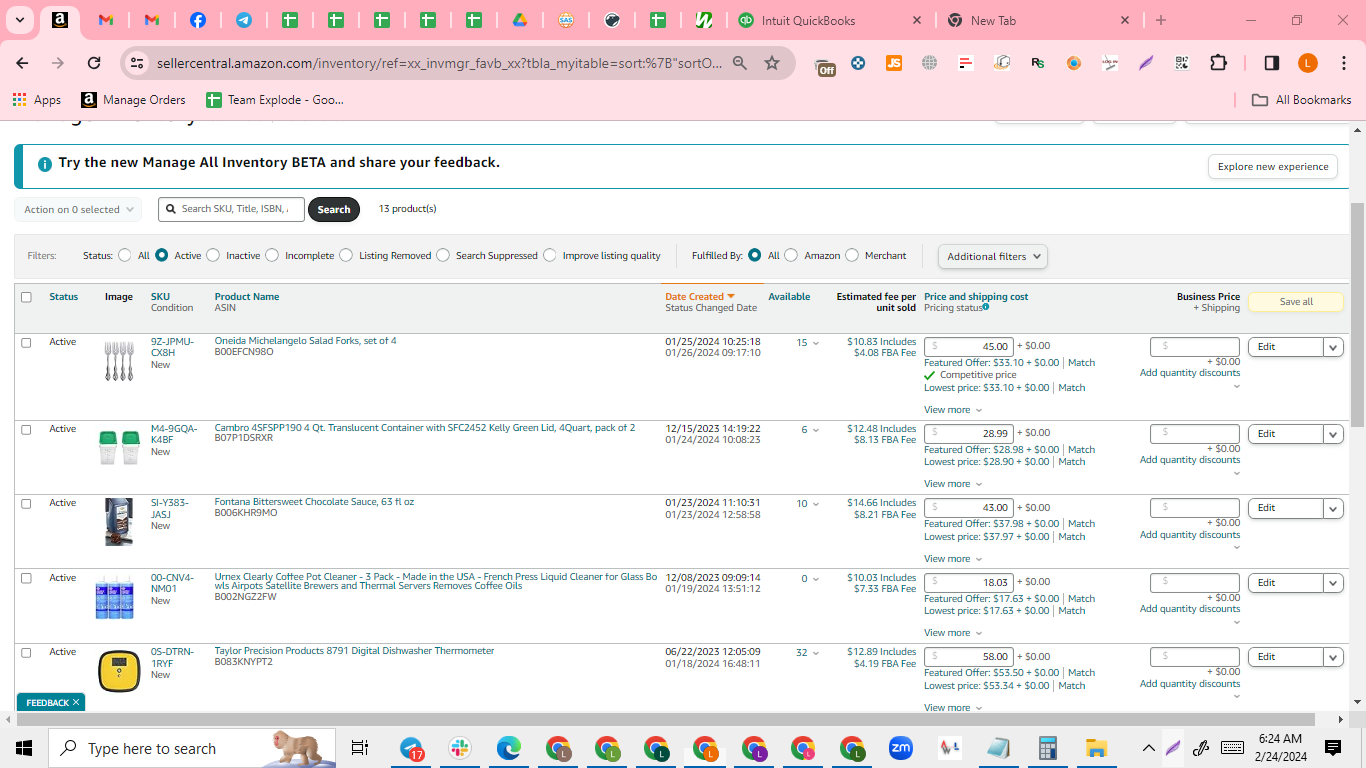Open the Chrome side panel
The height and width of the screenshot is (768, 1366).
coord(1272,63)
